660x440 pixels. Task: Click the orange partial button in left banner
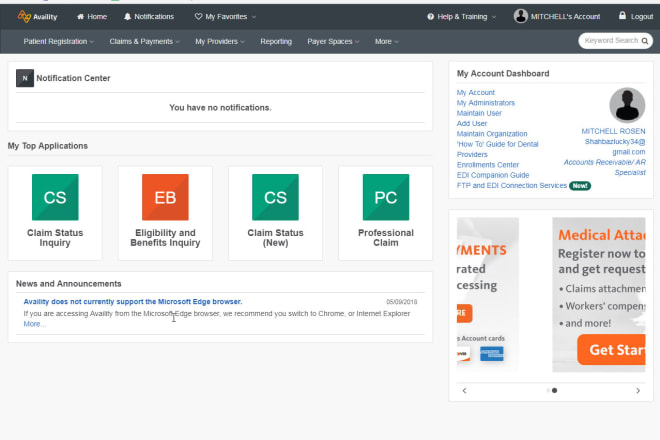point(464,313)
